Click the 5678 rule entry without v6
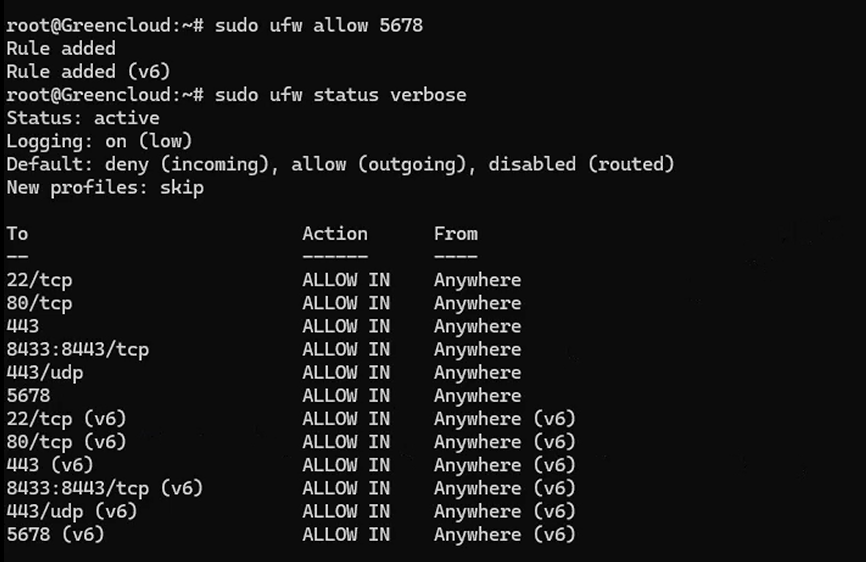This screenshot has height=562, width=866. 28,396
